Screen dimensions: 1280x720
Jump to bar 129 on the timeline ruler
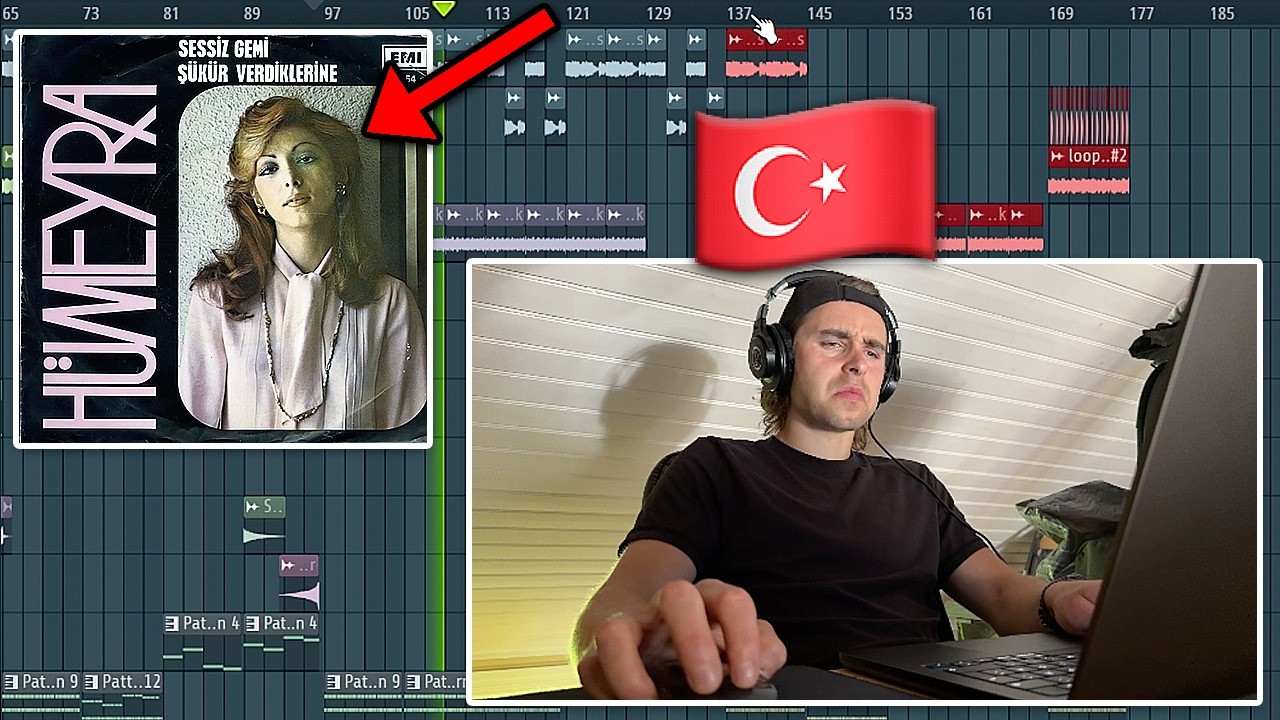pyautogui.click(x=658, y=13)
